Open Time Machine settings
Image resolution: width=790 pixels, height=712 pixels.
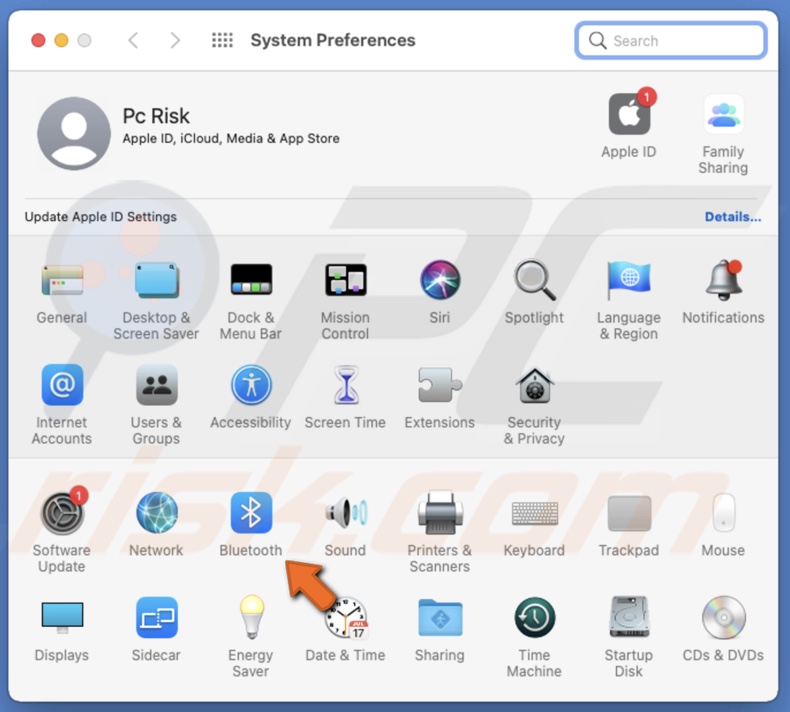(534, 619)
